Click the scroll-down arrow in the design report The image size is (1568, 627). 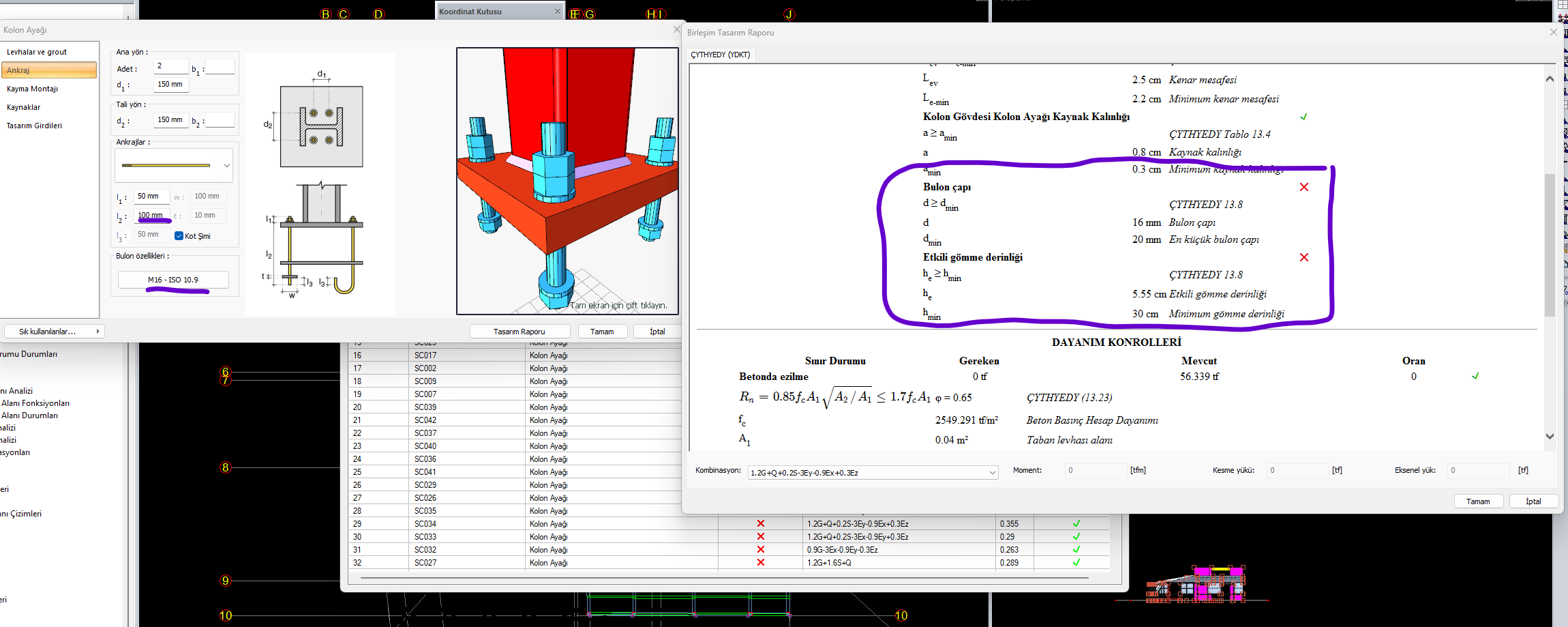pyautogui.click(x=1550, y=436)
